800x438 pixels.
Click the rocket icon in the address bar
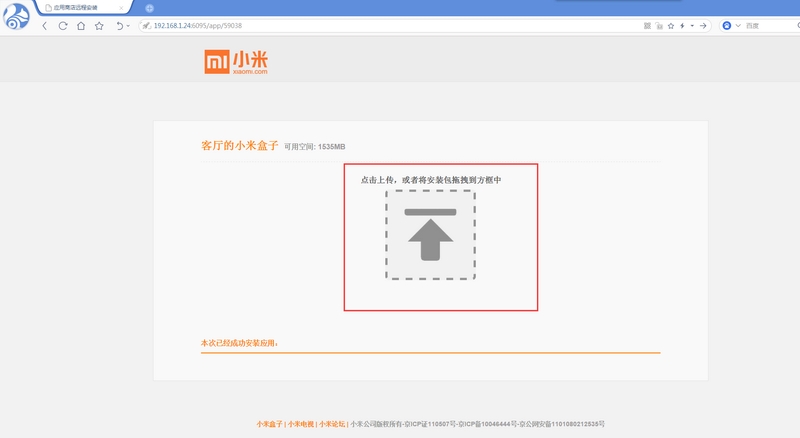pos(146,26)
